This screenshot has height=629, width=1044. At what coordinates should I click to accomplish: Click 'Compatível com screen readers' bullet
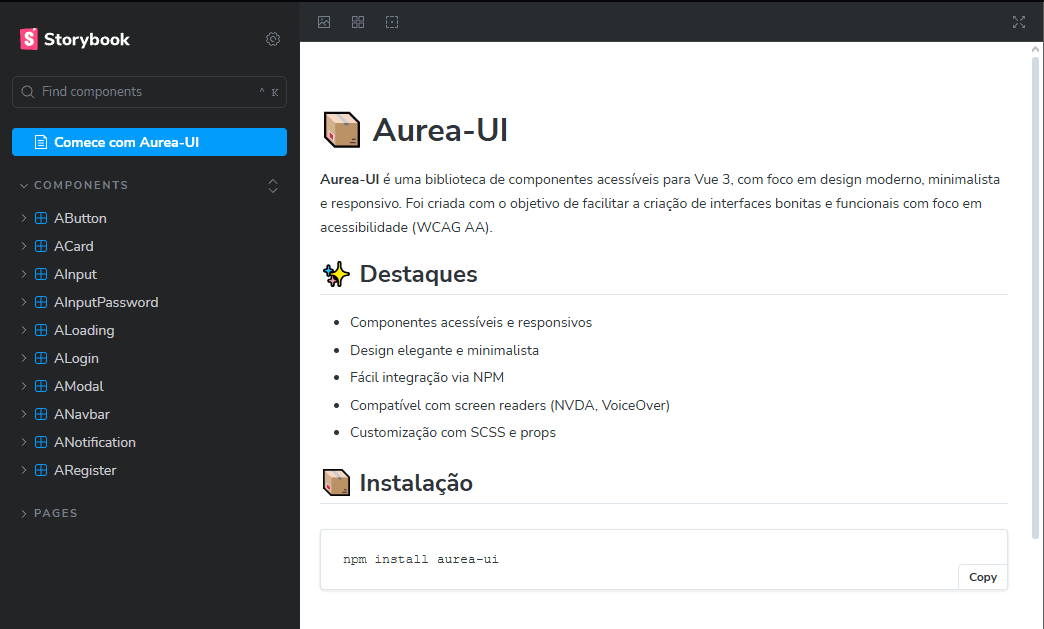[x=509, y=405]
